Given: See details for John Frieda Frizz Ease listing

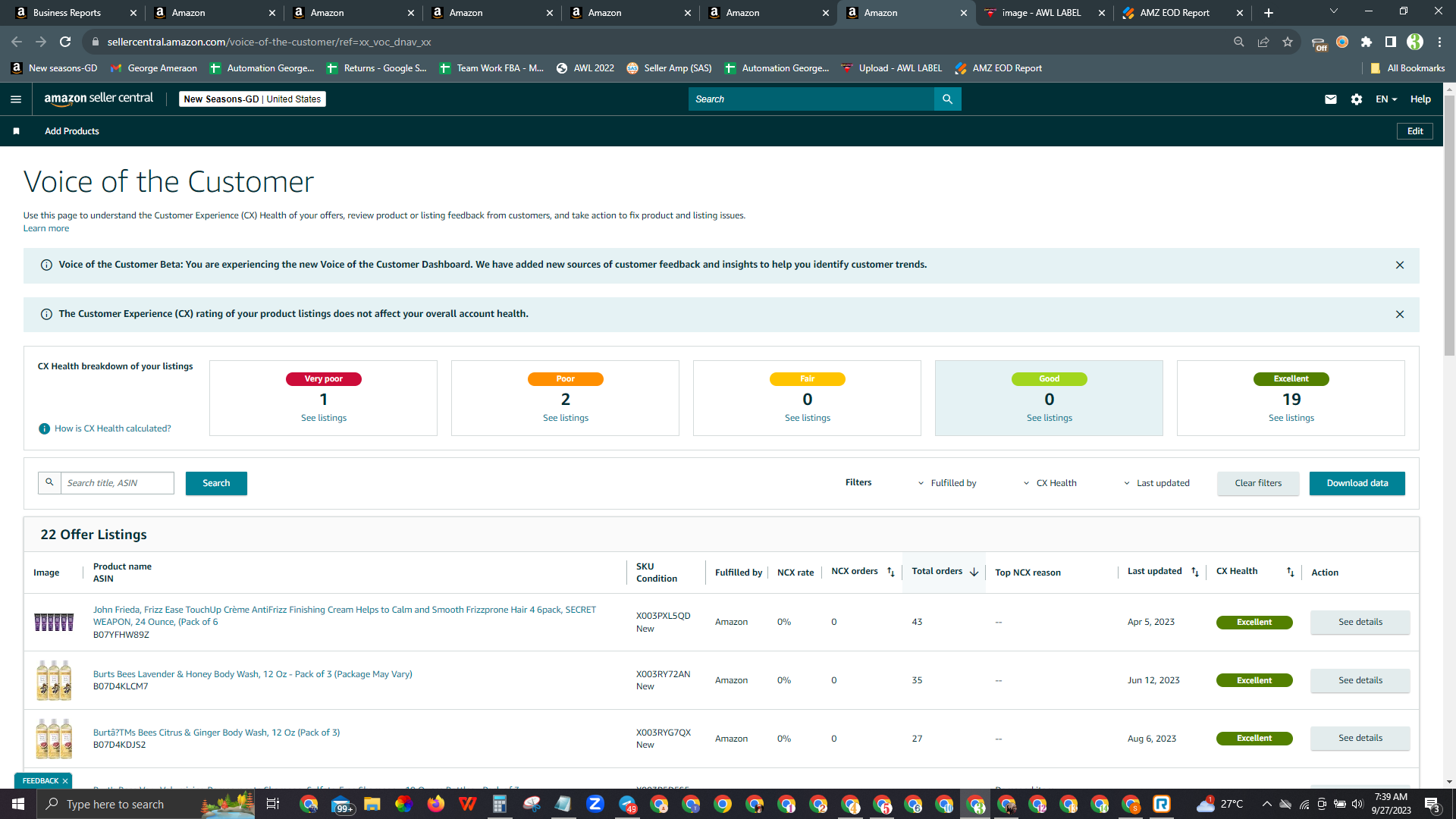Looking at the screenshot, I should pos(1360,623).
